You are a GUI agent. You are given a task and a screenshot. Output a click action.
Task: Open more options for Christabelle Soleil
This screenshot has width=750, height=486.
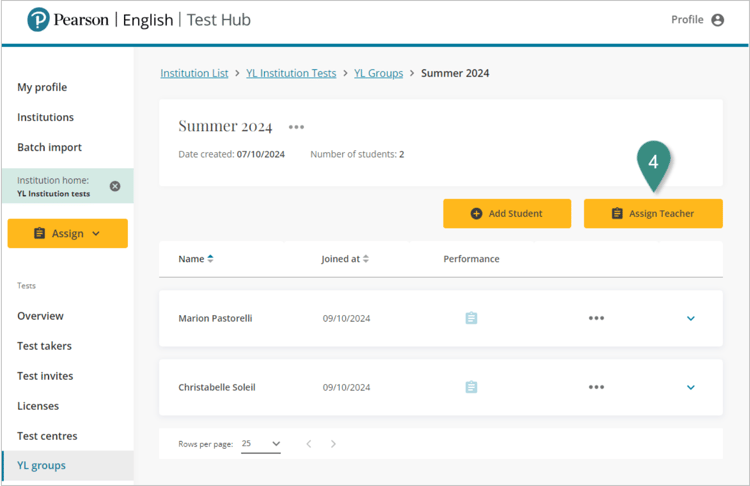pos(596,387)
